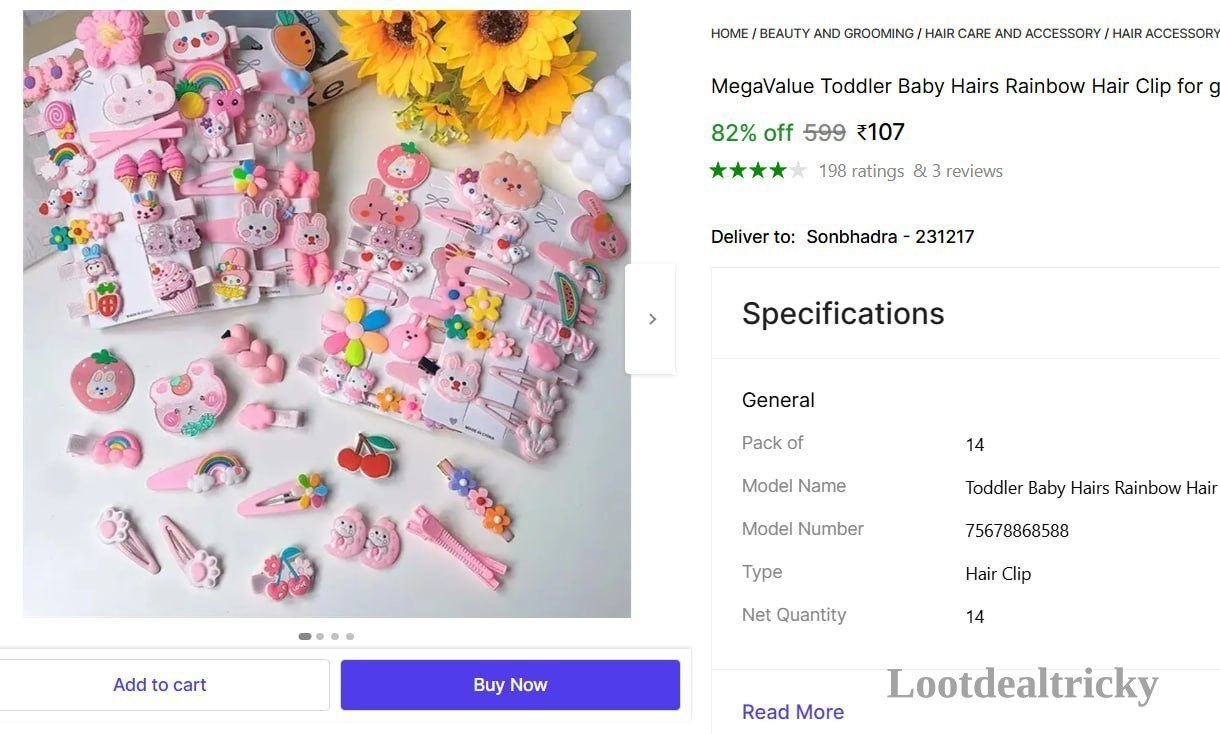Click the Buy Now button
1220x734 pixels.
(x=510, y=685)
